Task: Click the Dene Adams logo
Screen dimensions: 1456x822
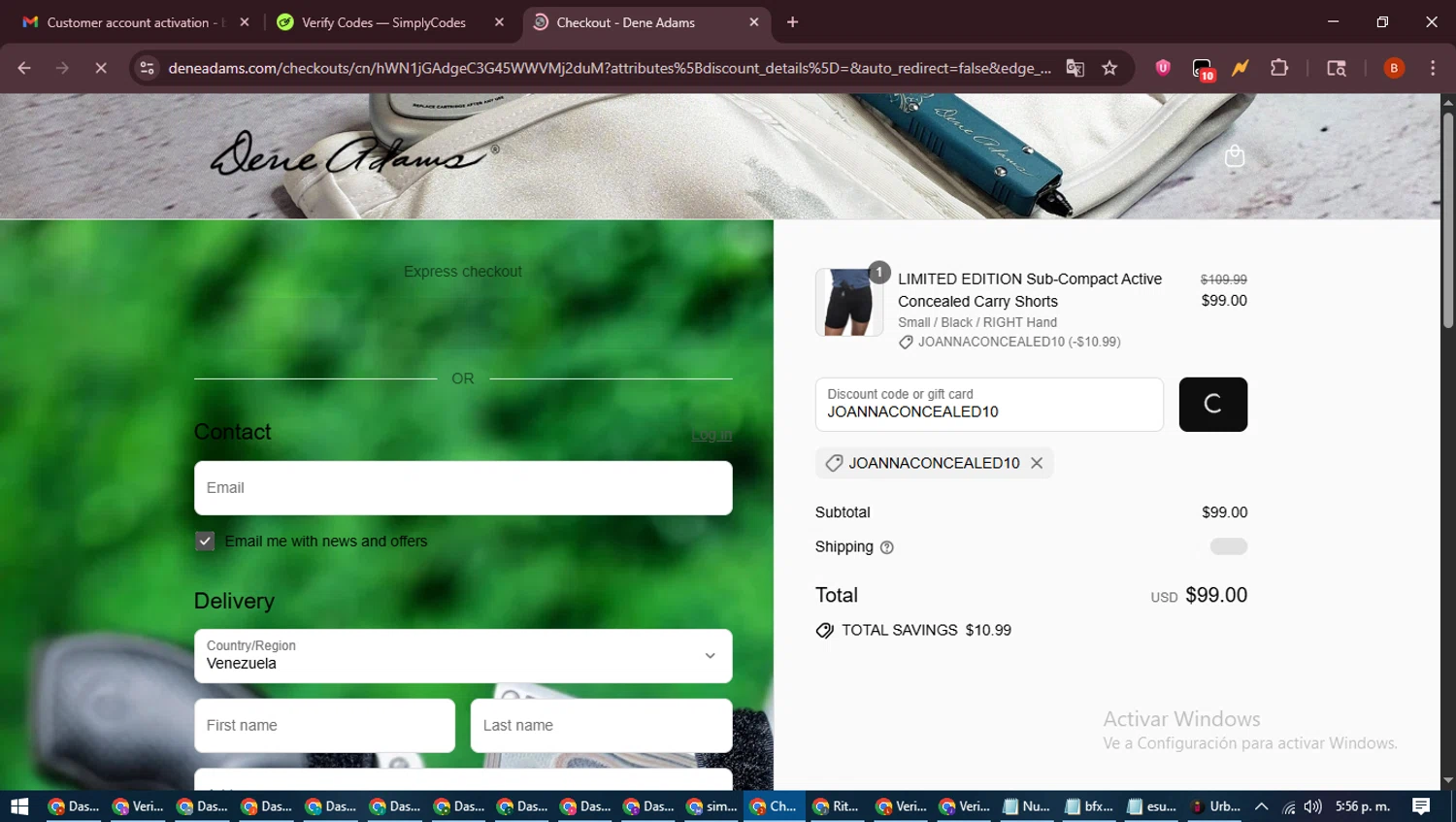Action: [354, 153]
